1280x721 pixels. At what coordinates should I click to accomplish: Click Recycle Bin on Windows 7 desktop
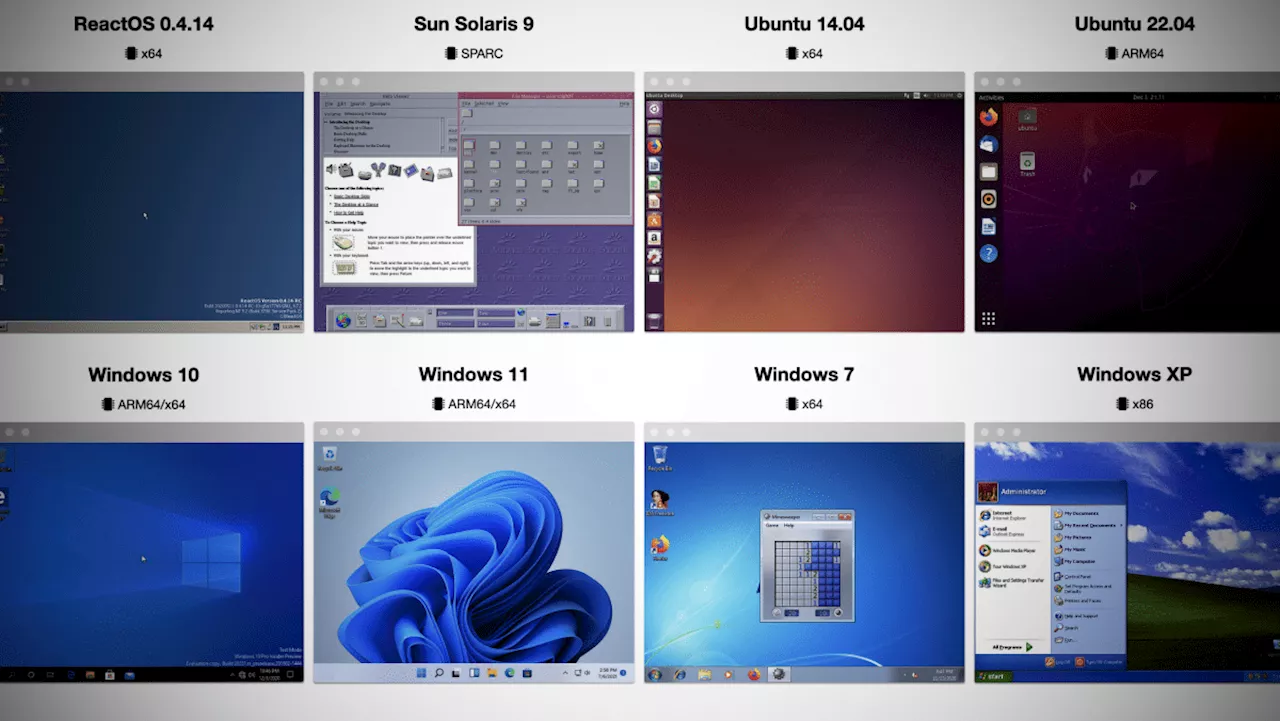point(659,459)
